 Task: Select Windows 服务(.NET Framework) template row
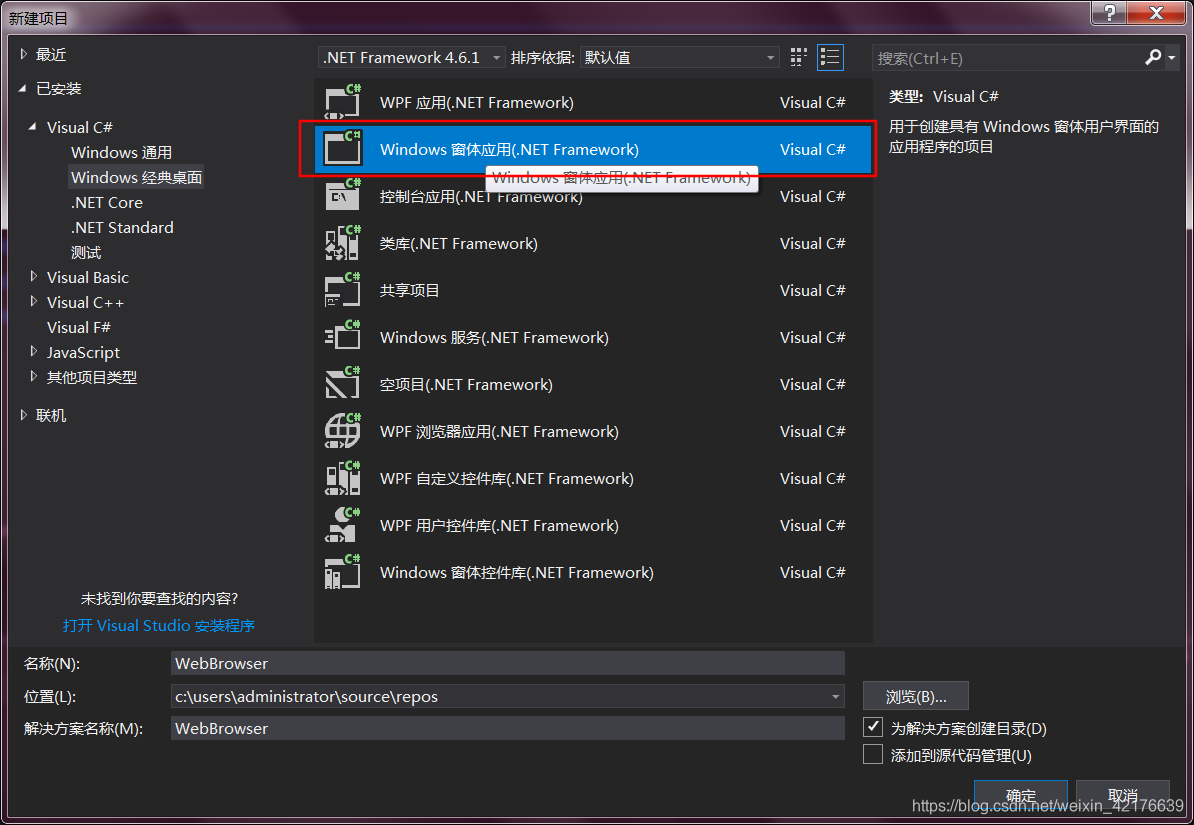pos(594,337)
